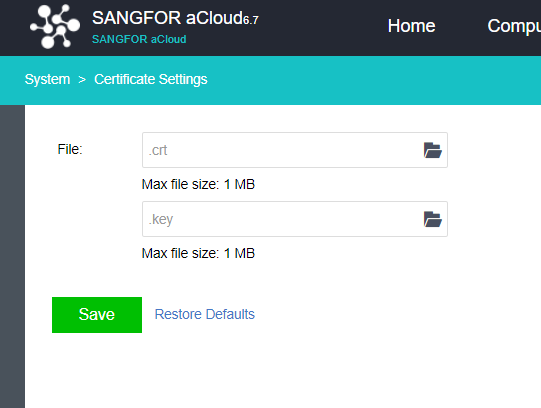Open the Home menu

click(x=411, y=26)
